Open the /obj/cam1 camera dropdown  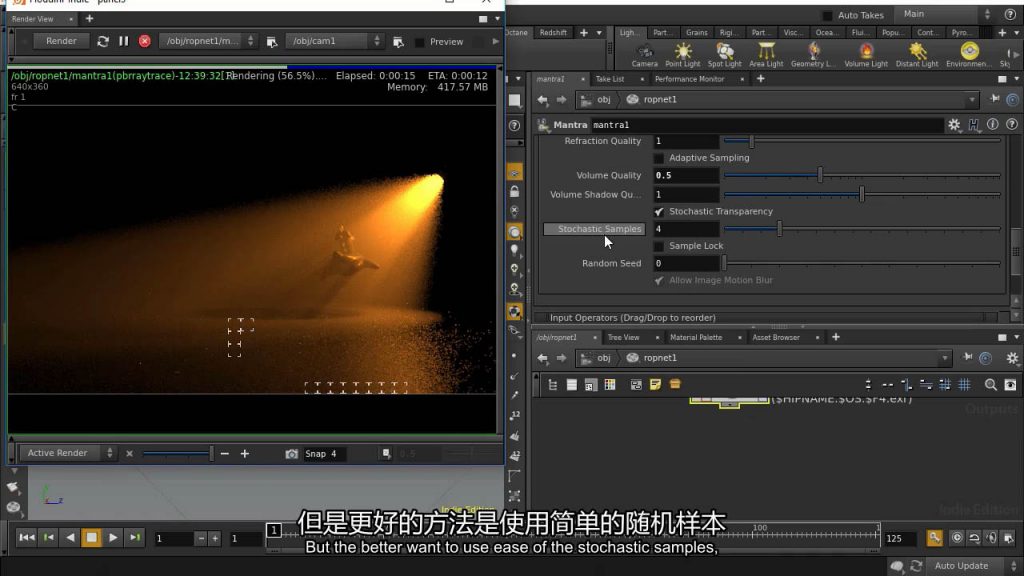[334, 40]
